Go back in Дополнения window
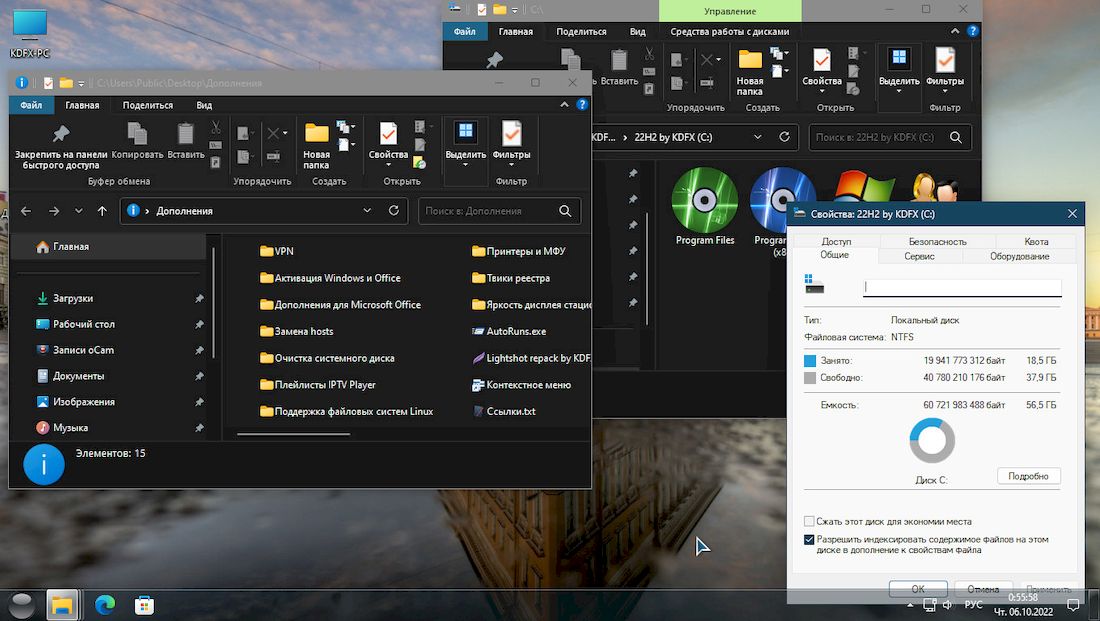1100x621 pixels. click(26, 211)
